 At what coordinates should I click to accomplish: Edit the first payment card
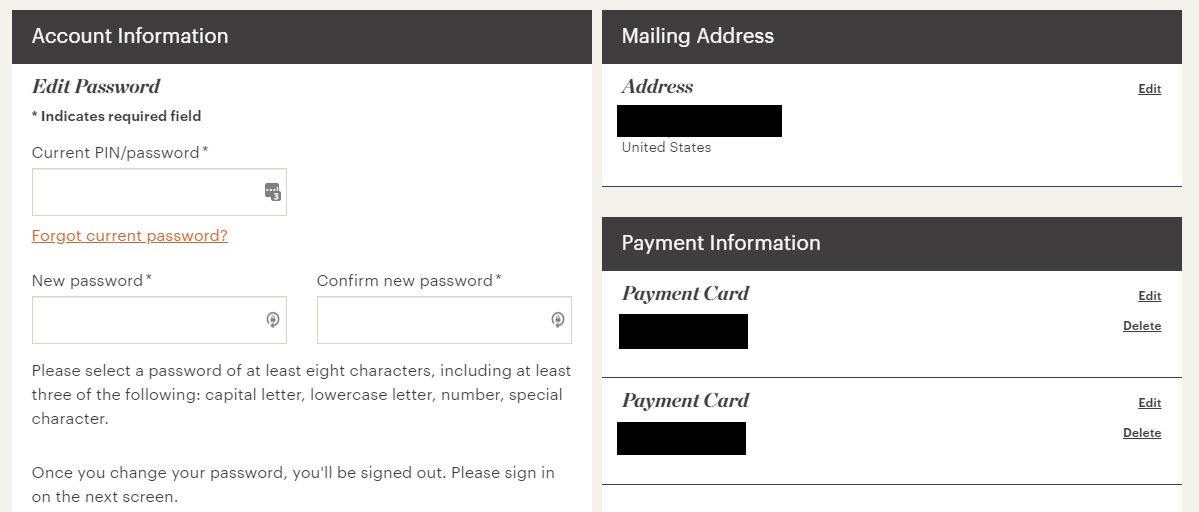coord(1149,296)
